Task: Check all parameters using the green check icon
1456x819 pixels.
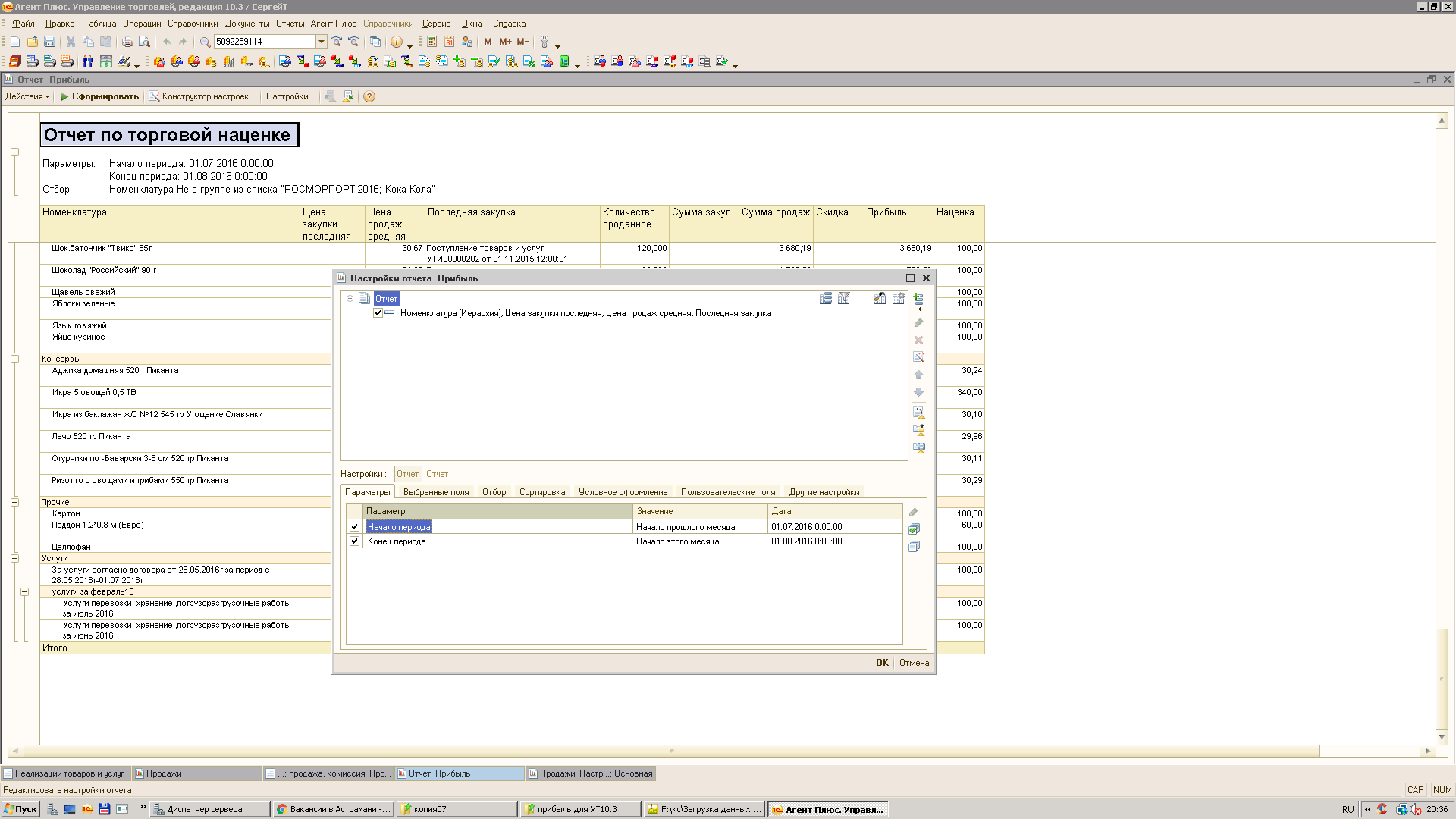Action: point(914,529)
